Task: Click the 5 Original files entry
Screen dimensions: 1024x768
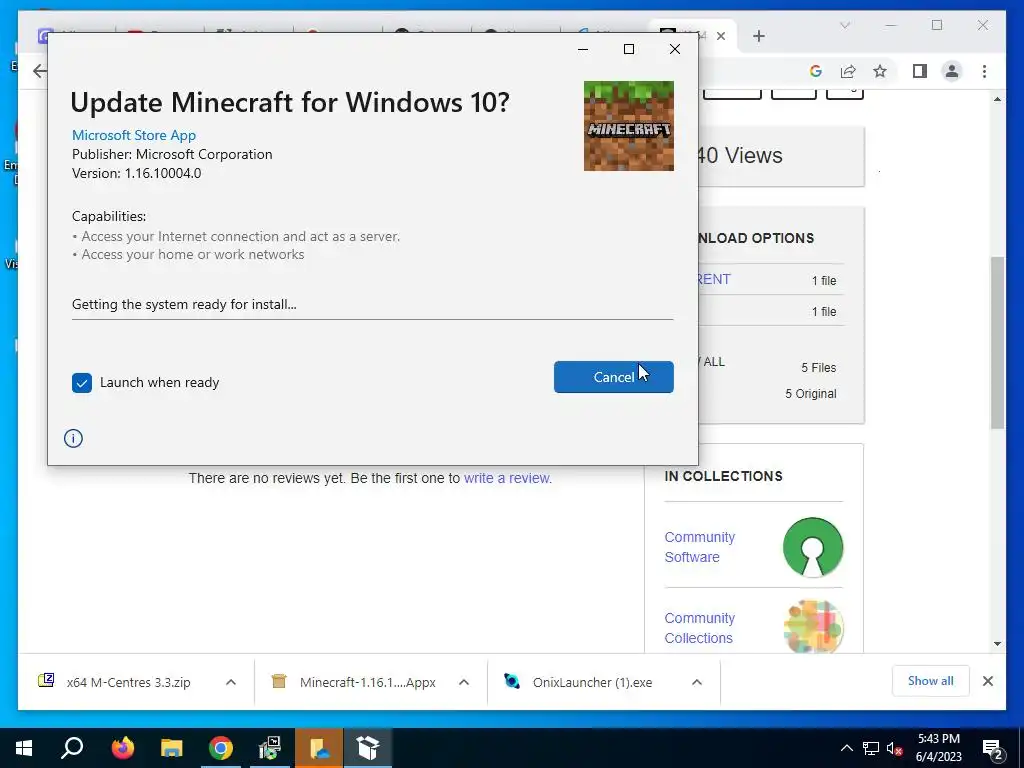Action: coord(810,394)
